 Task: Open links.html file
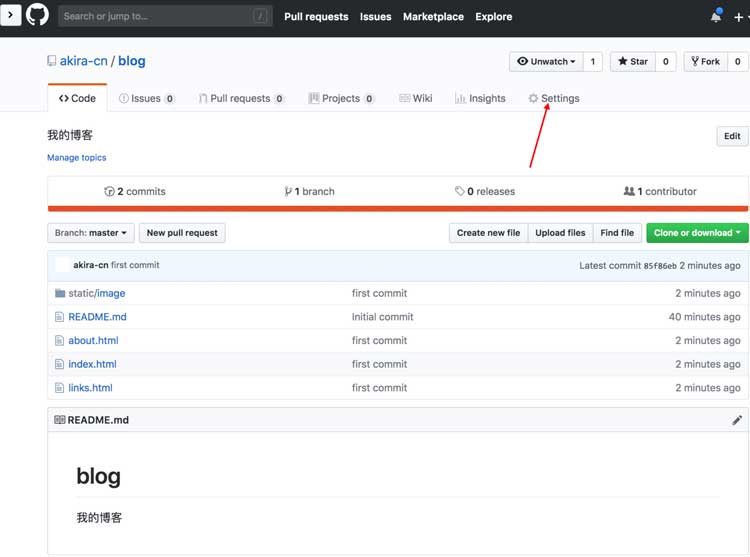(x=90, y=388)
